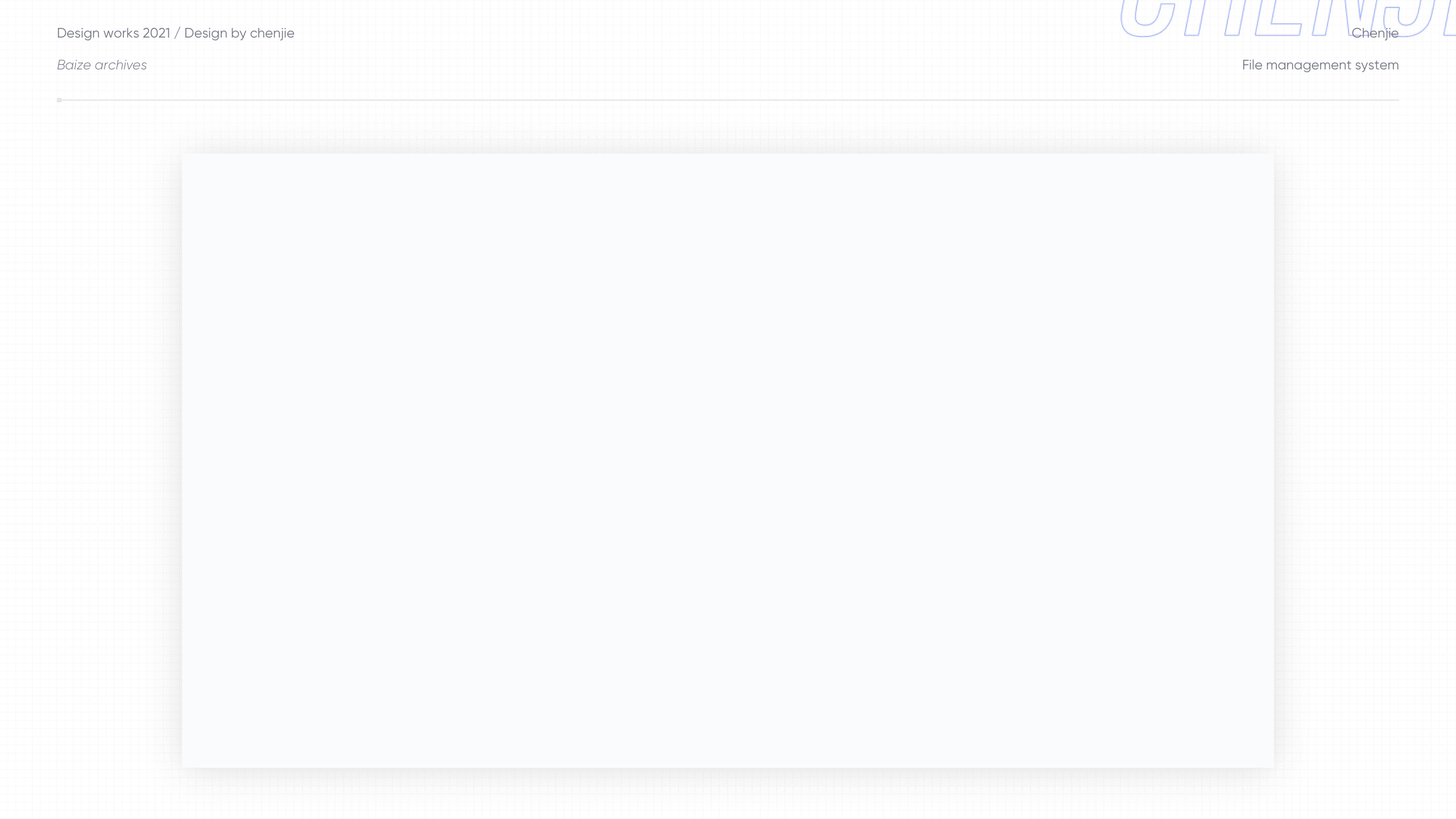
Task: Select the 'Design works 2021' heading text
Action: [114, 33]
